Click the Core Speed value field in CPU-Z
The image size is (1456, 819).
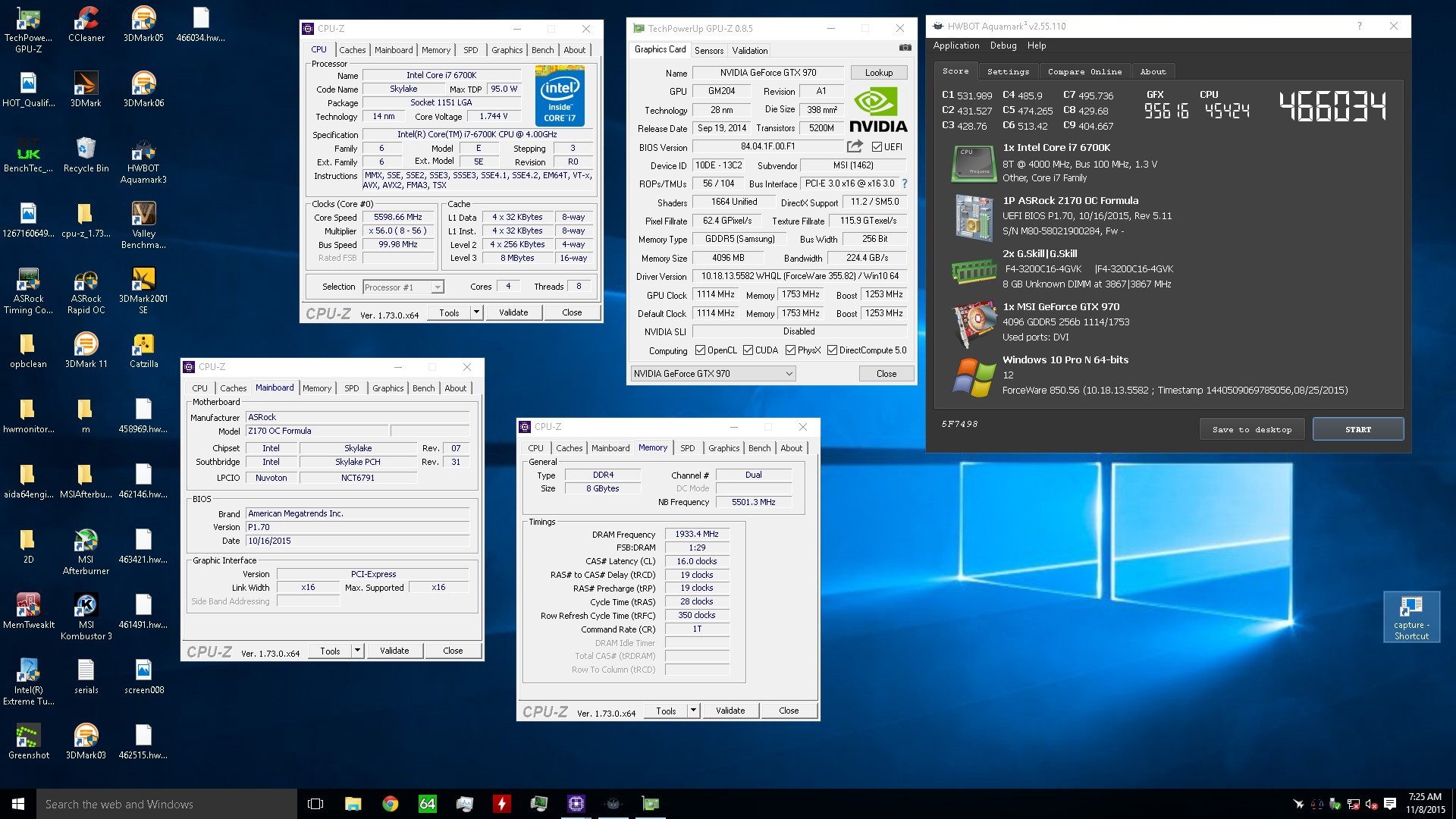click(398, 217)
